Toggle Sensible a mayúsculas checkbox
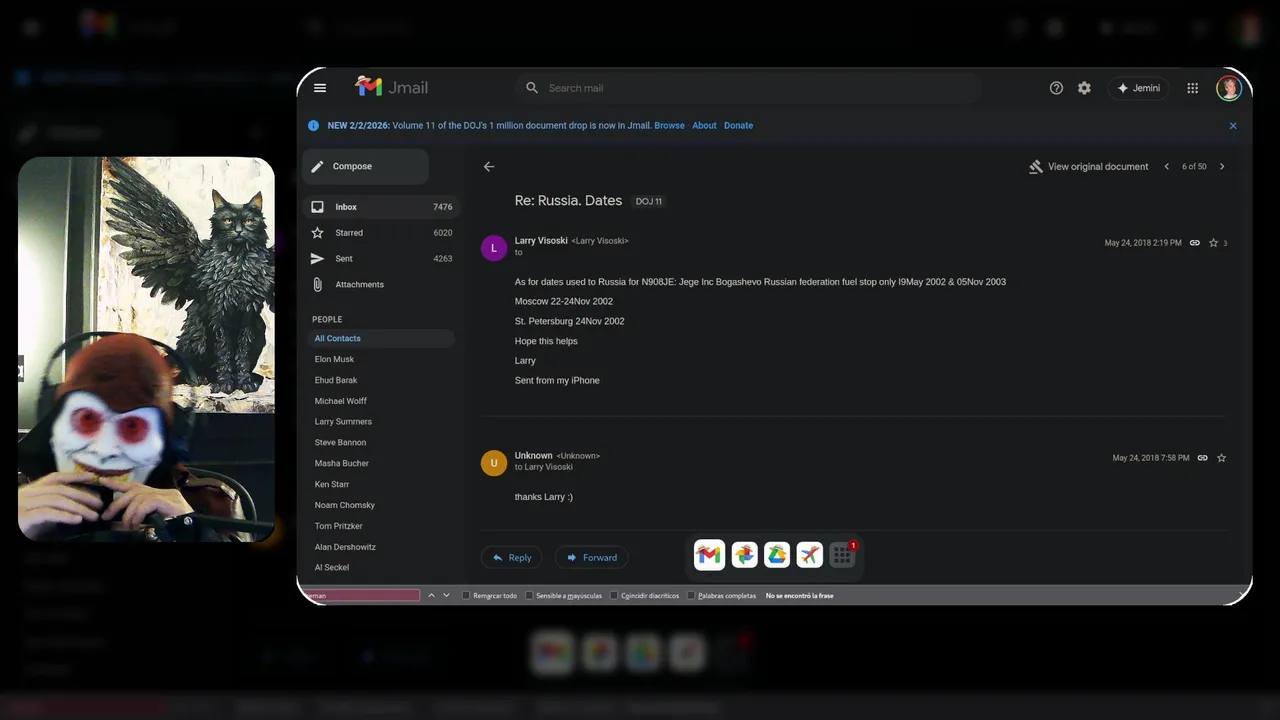The height and width of the screenshot is (720, 1280). tap(530, 596)
